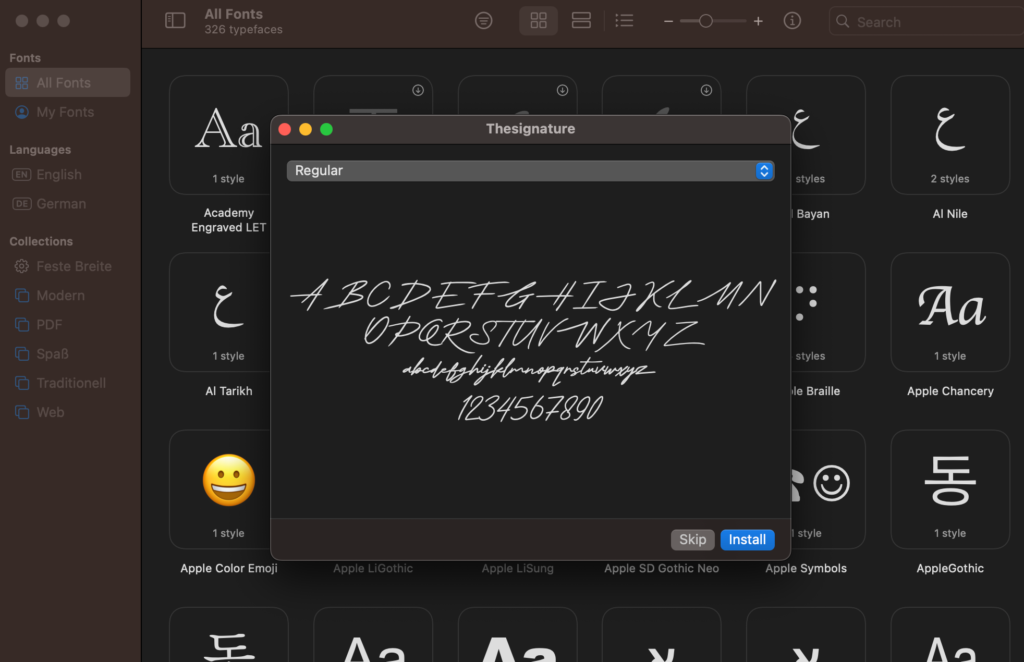Open the filter options icon
The image size is (1024, 662).
[484, 21]
